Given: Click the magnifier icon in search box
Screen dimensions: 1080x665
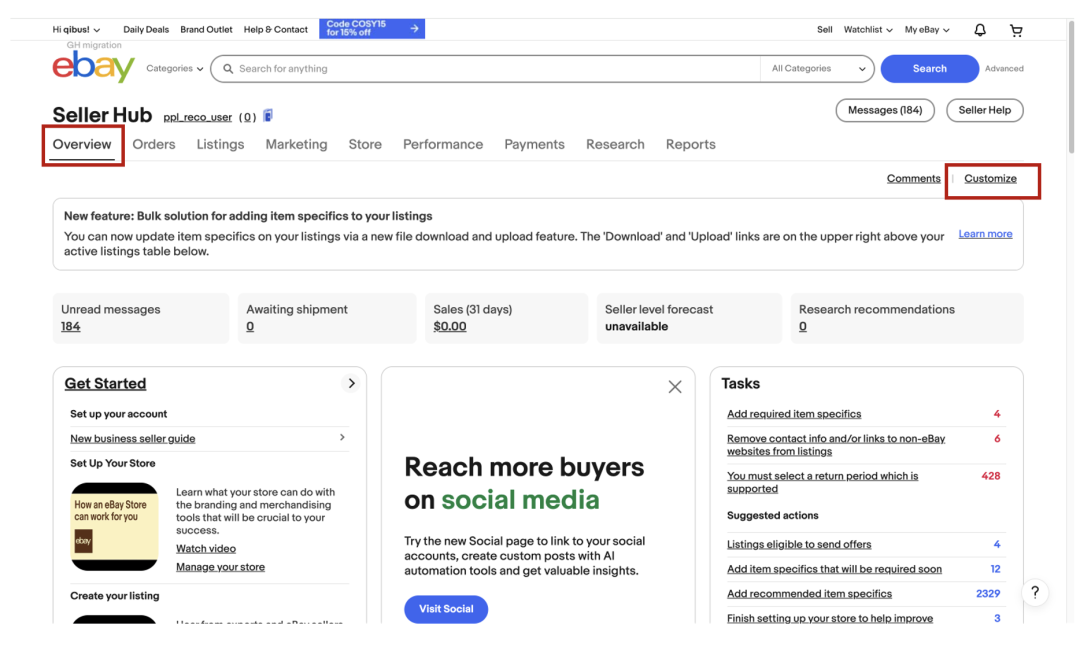Looking at the screenshot, I should pyautogui.click(x=228, y=69).
